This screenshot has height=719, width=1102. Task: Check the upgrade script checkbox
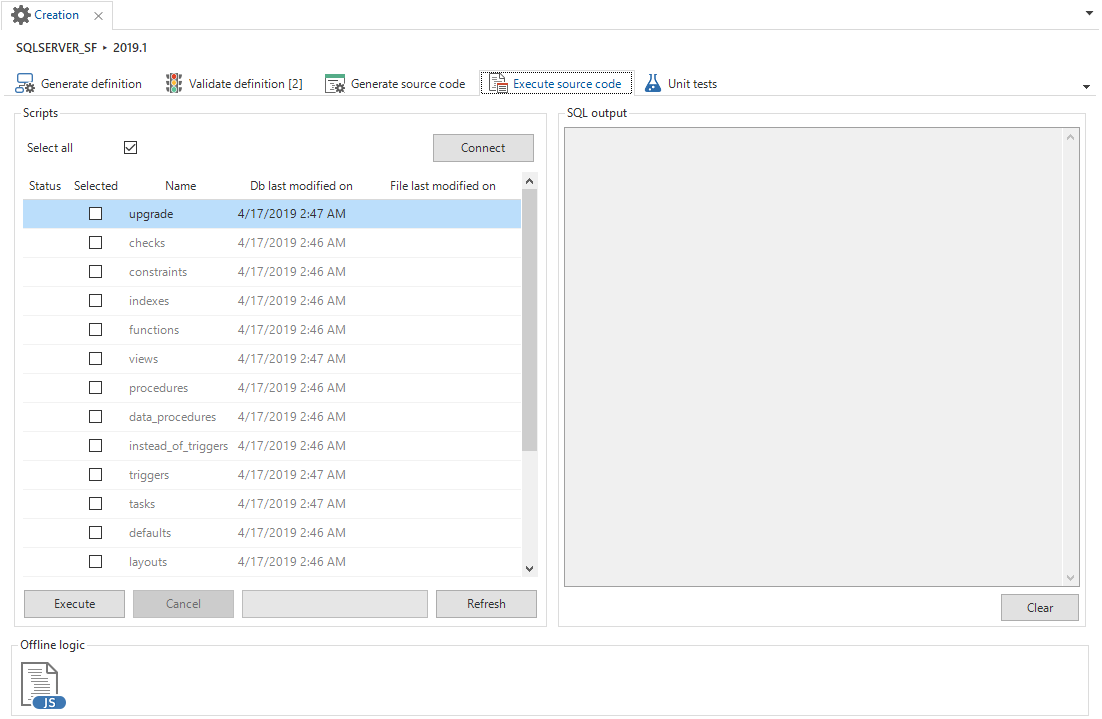click(96, 214)
